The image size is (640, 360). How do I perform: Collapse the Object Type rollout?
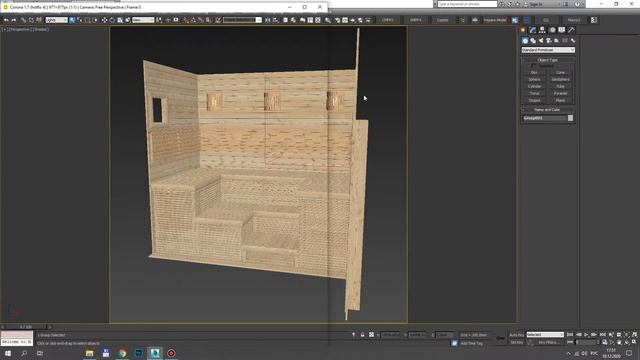[x=548, y=60]
